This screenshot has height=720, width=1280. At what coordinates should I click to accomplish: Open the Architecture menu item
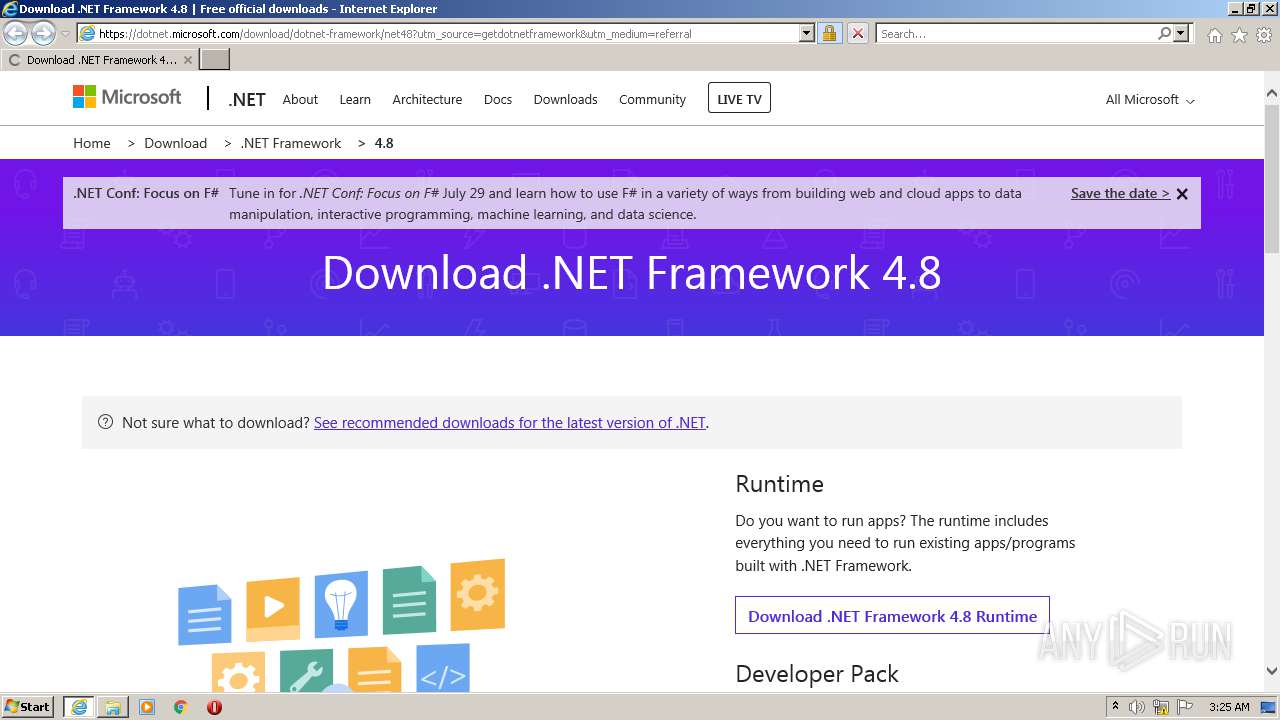pyautogui.click(x=427, y=100)
